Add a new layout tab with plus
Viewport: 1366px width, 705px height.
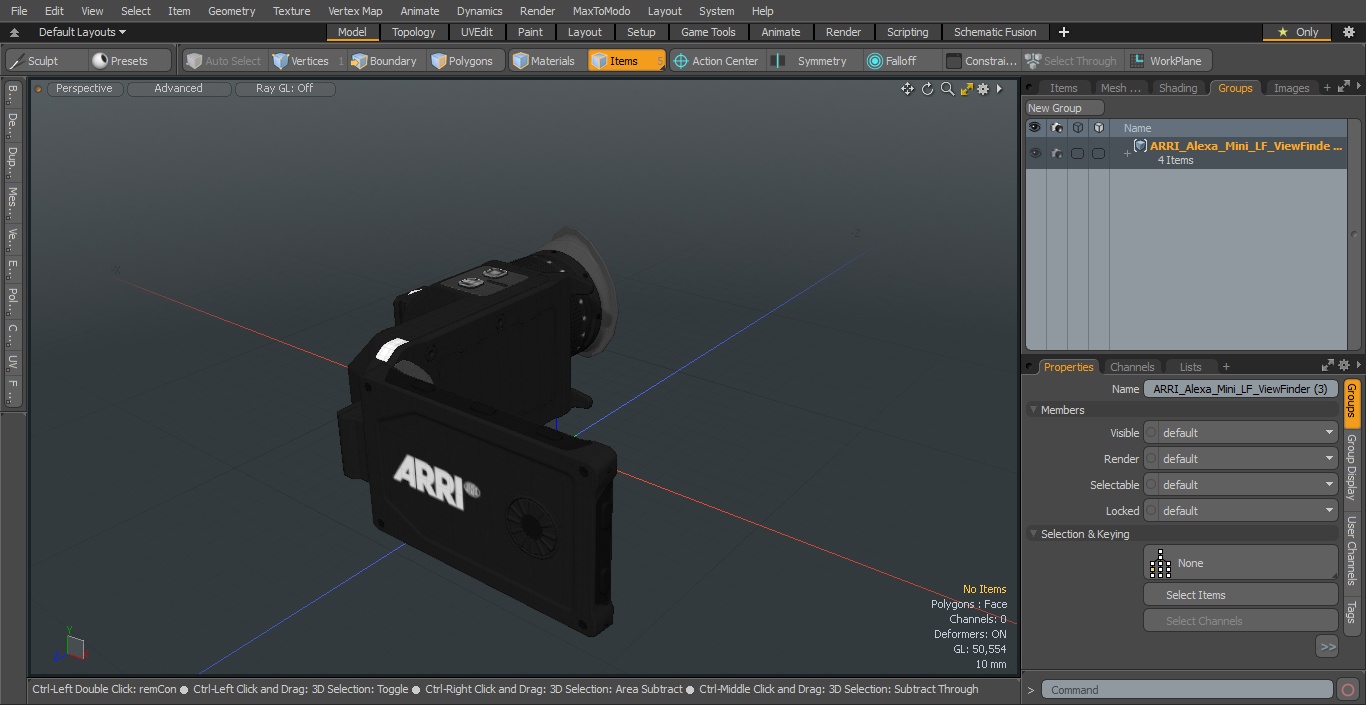(x=1063, y=32)
